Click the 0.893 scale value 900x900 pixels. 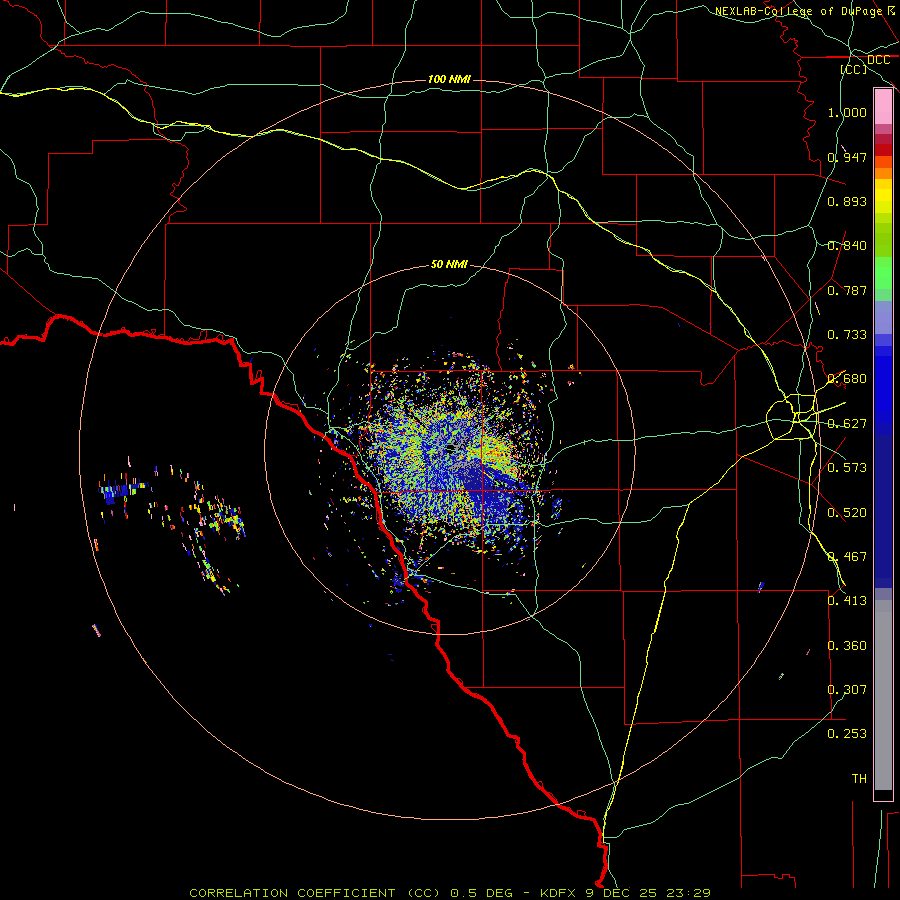pyautogui.click(x=847, y=201)
